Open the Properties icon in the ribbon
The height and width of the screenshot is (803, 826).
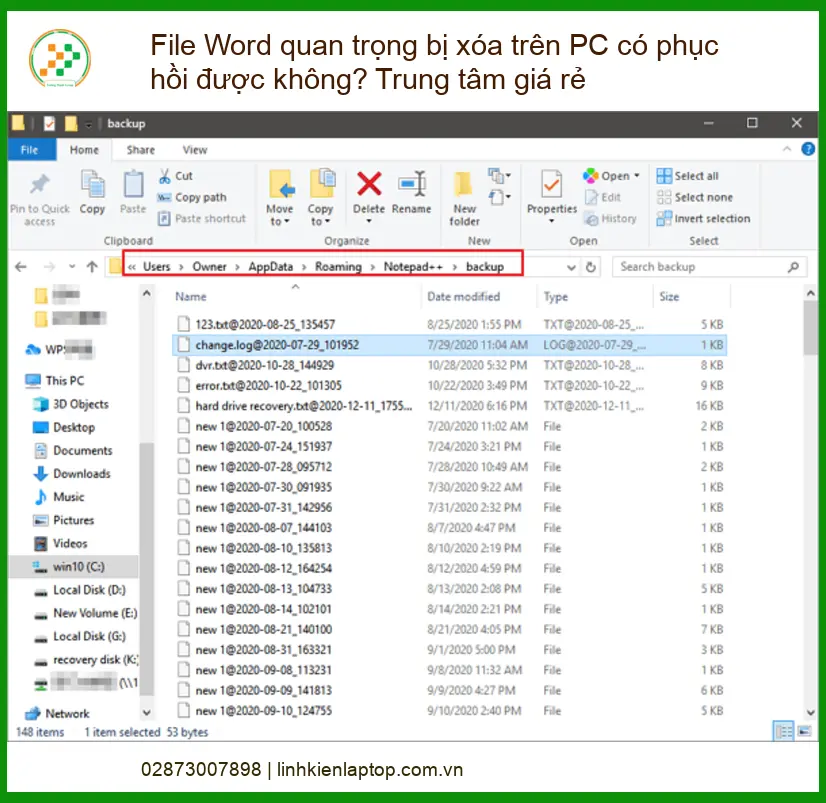coord(551,185)
